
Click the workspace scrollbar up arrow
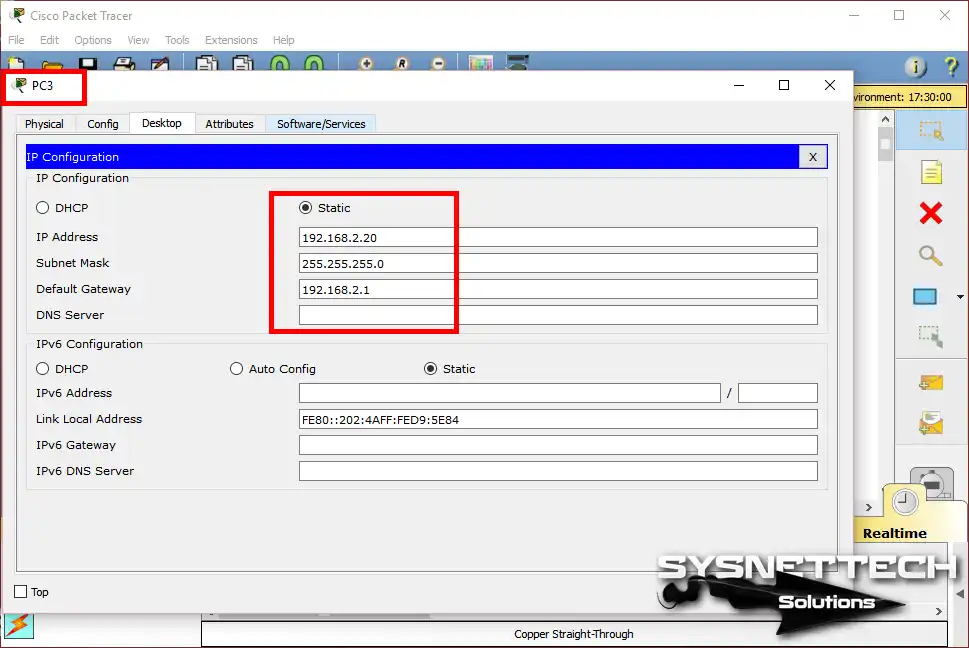[x=886, y=119]
